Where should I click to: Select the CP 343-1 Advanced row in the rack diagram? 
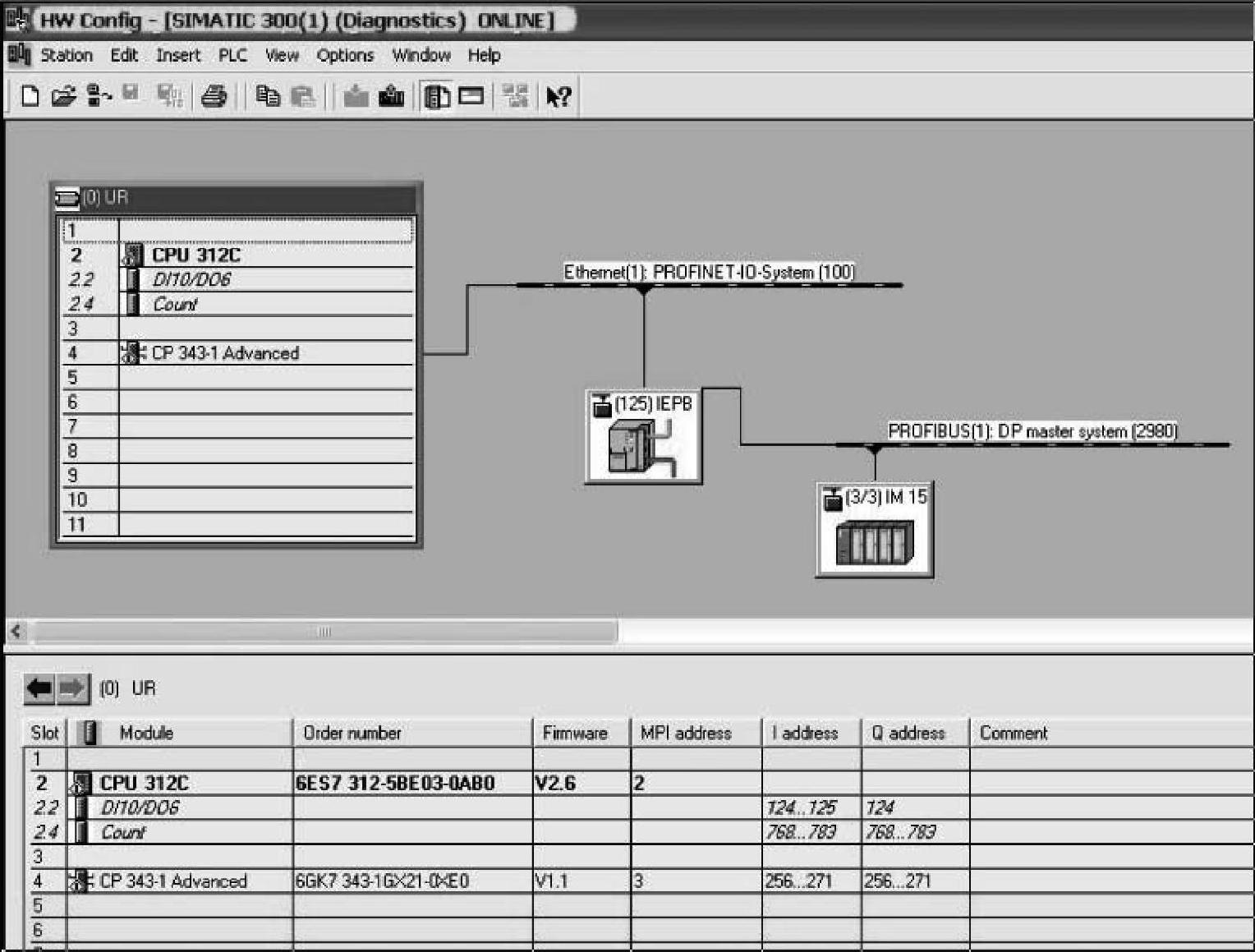[238, 353]
